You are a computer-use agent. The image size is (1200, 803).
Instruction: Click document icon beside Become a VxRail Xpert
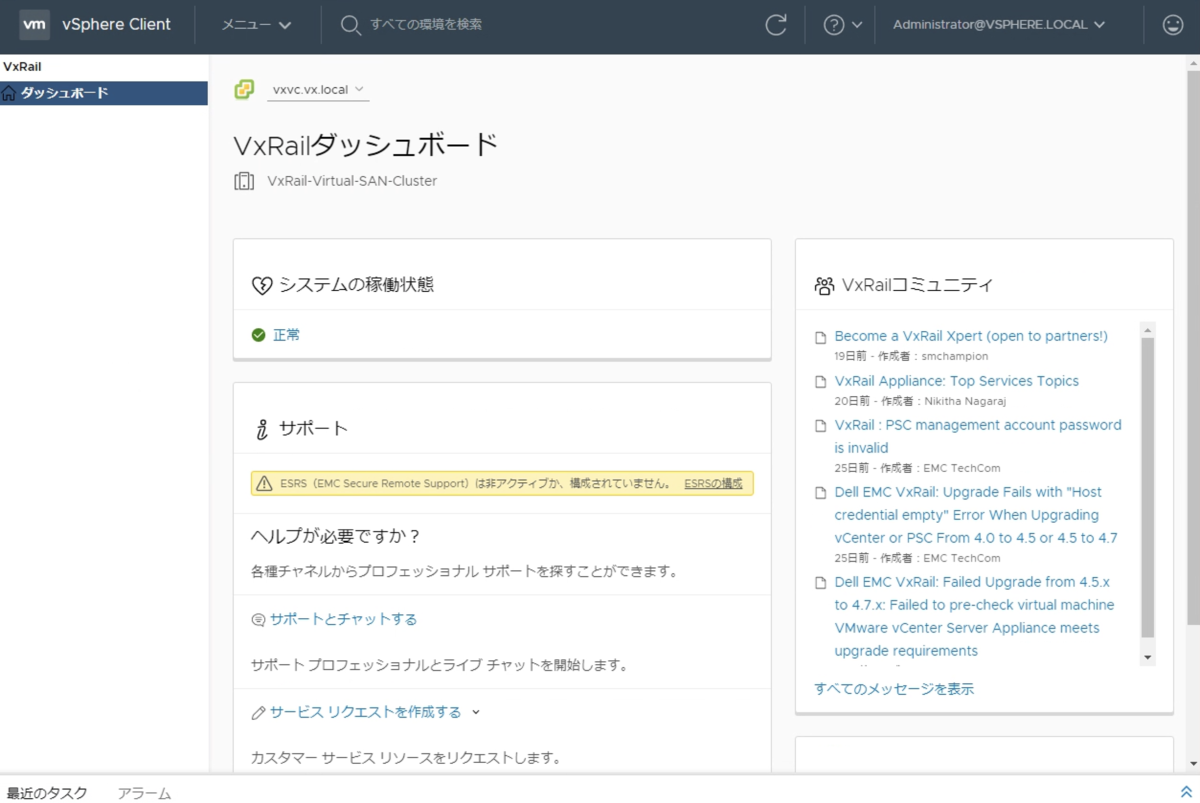(821, 337)
